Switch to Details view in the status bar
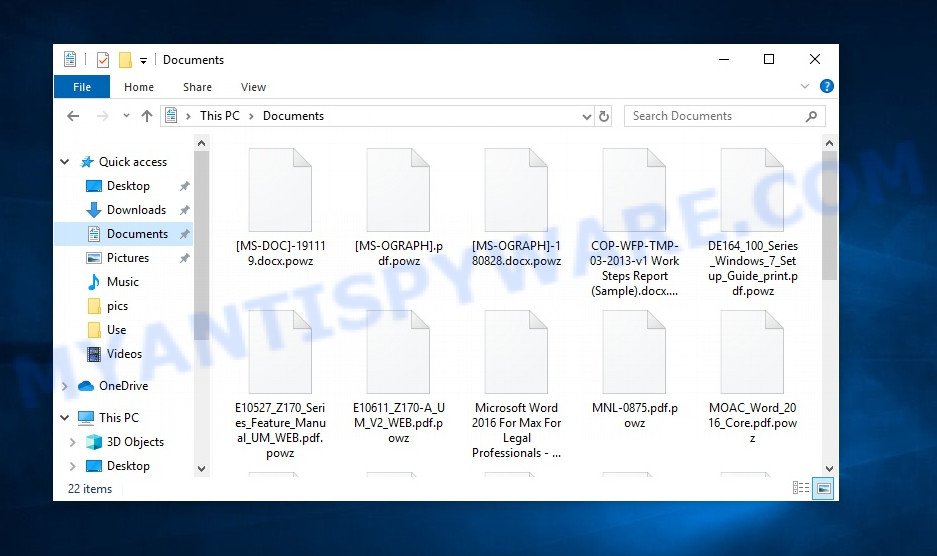The width and height of the screenshot is (937, 556). [801, 488]
